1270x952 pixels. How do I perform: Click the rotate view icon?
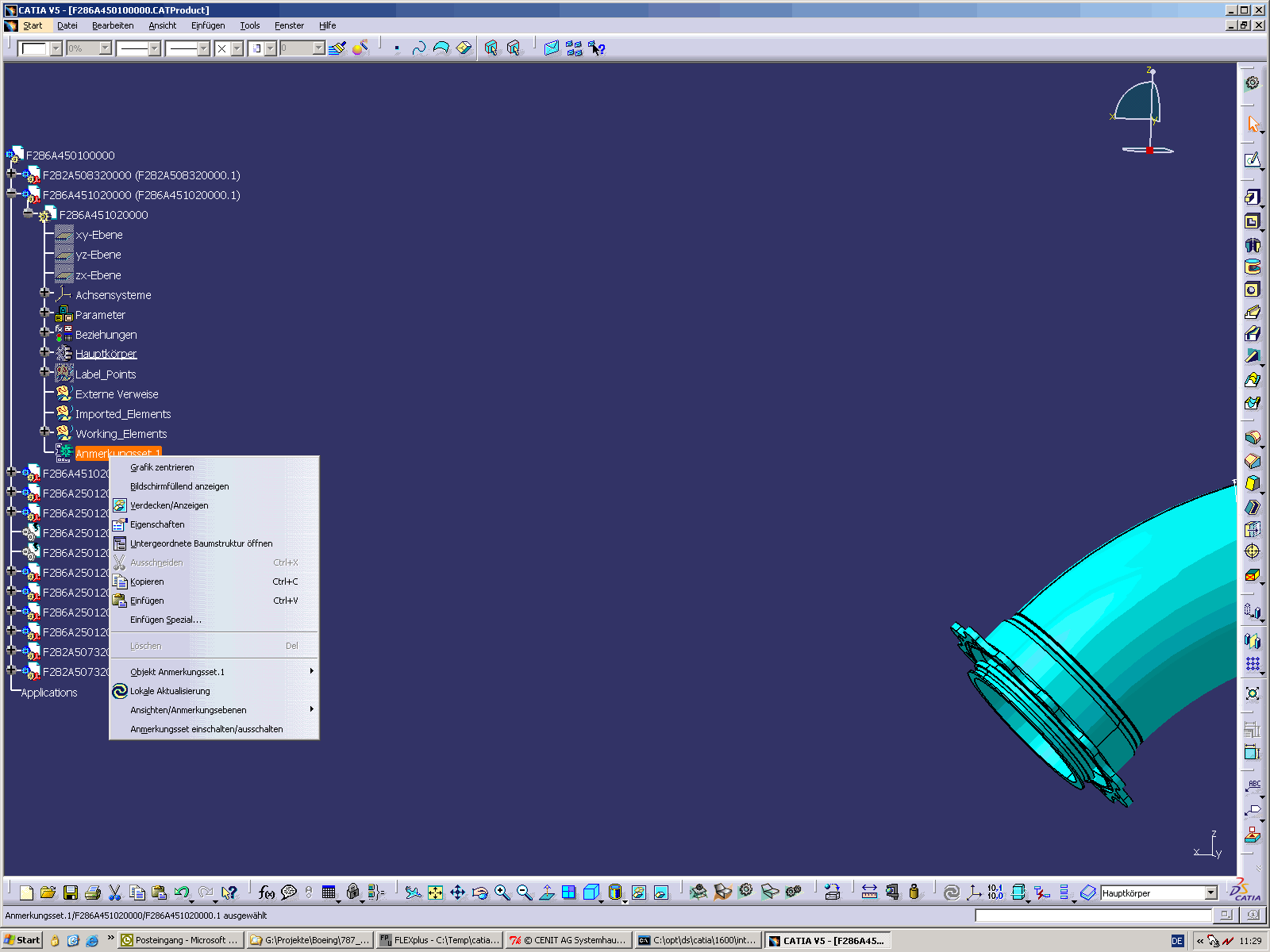tap(479, 892)
